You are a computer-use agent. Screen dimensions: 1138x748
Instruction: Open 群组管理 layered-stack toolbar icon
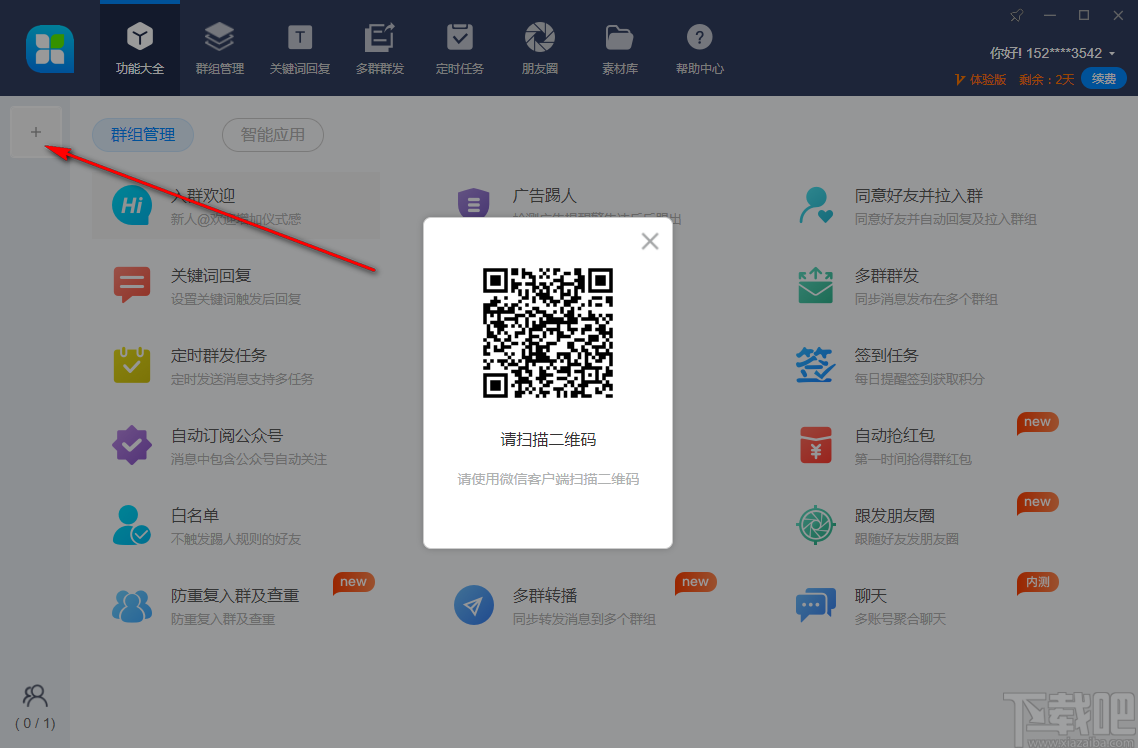(219, 36)
